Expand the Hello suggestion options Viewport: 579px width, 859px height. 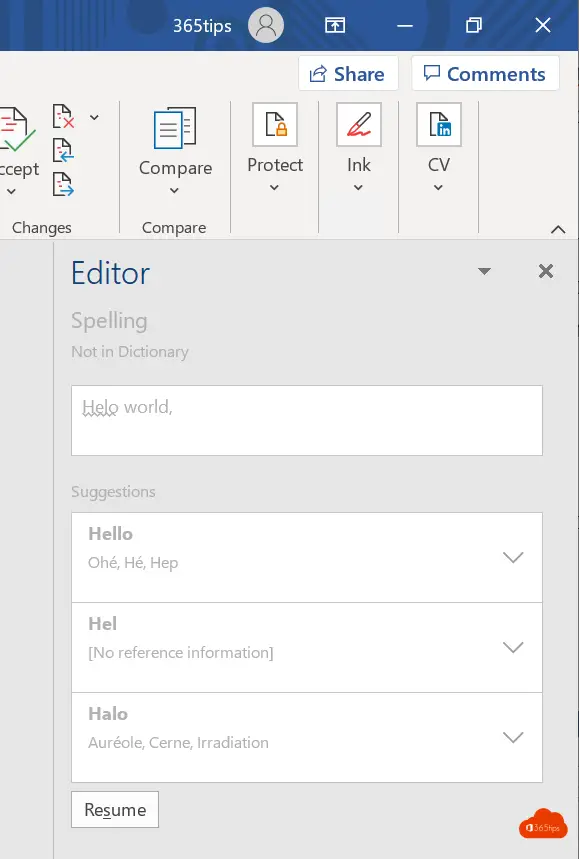513,557
